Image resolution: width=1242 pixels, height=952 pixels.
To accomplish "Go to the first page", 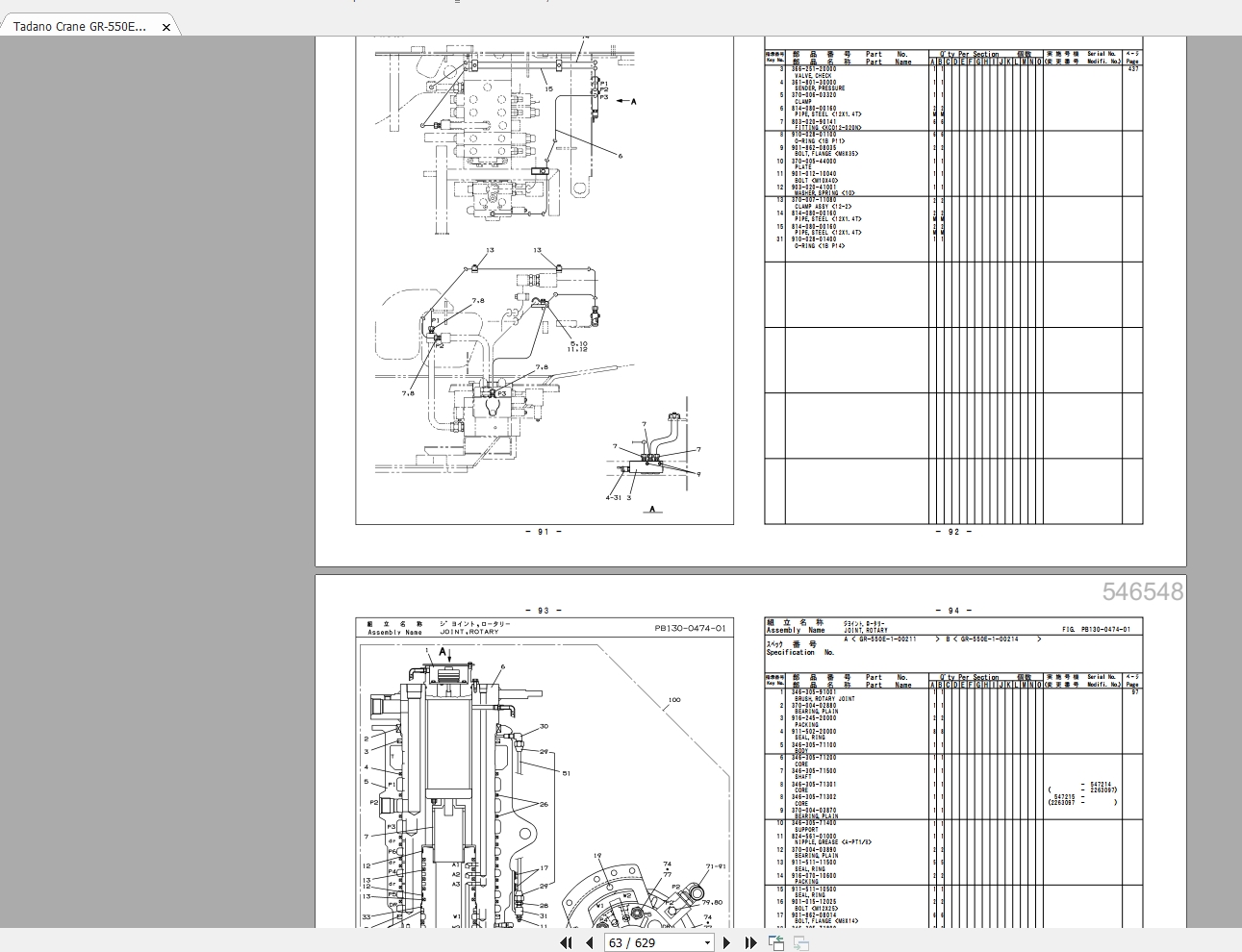I will click(566, 943).
